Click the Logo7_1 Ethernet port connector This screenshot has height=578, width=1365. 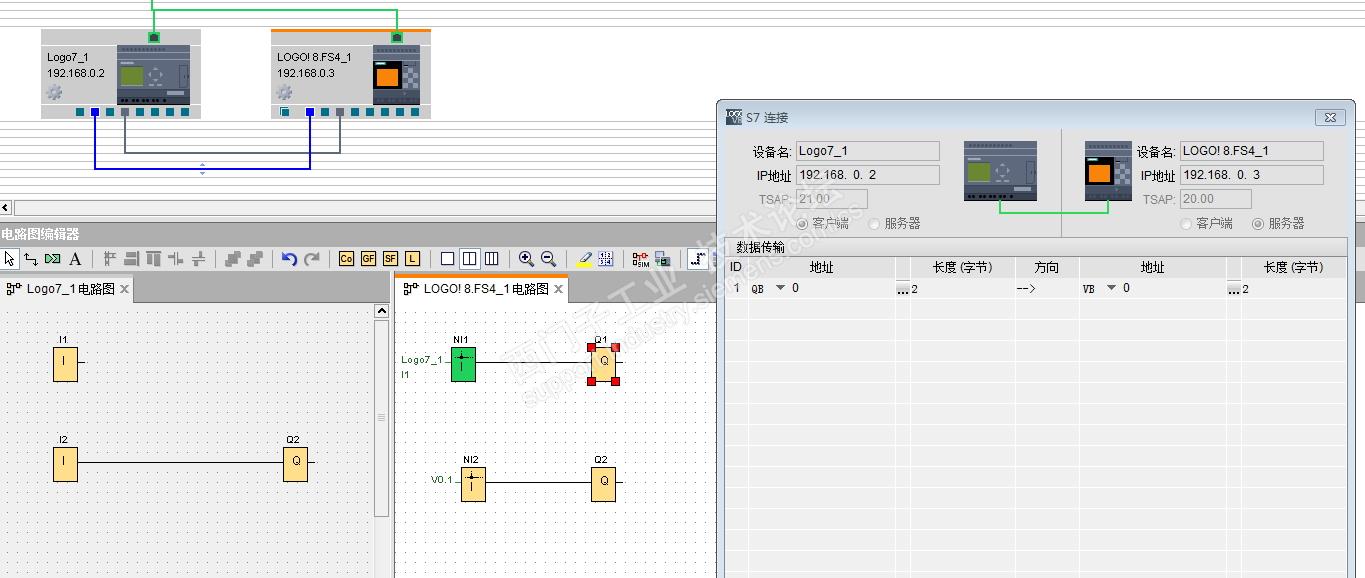coord(153,37)
